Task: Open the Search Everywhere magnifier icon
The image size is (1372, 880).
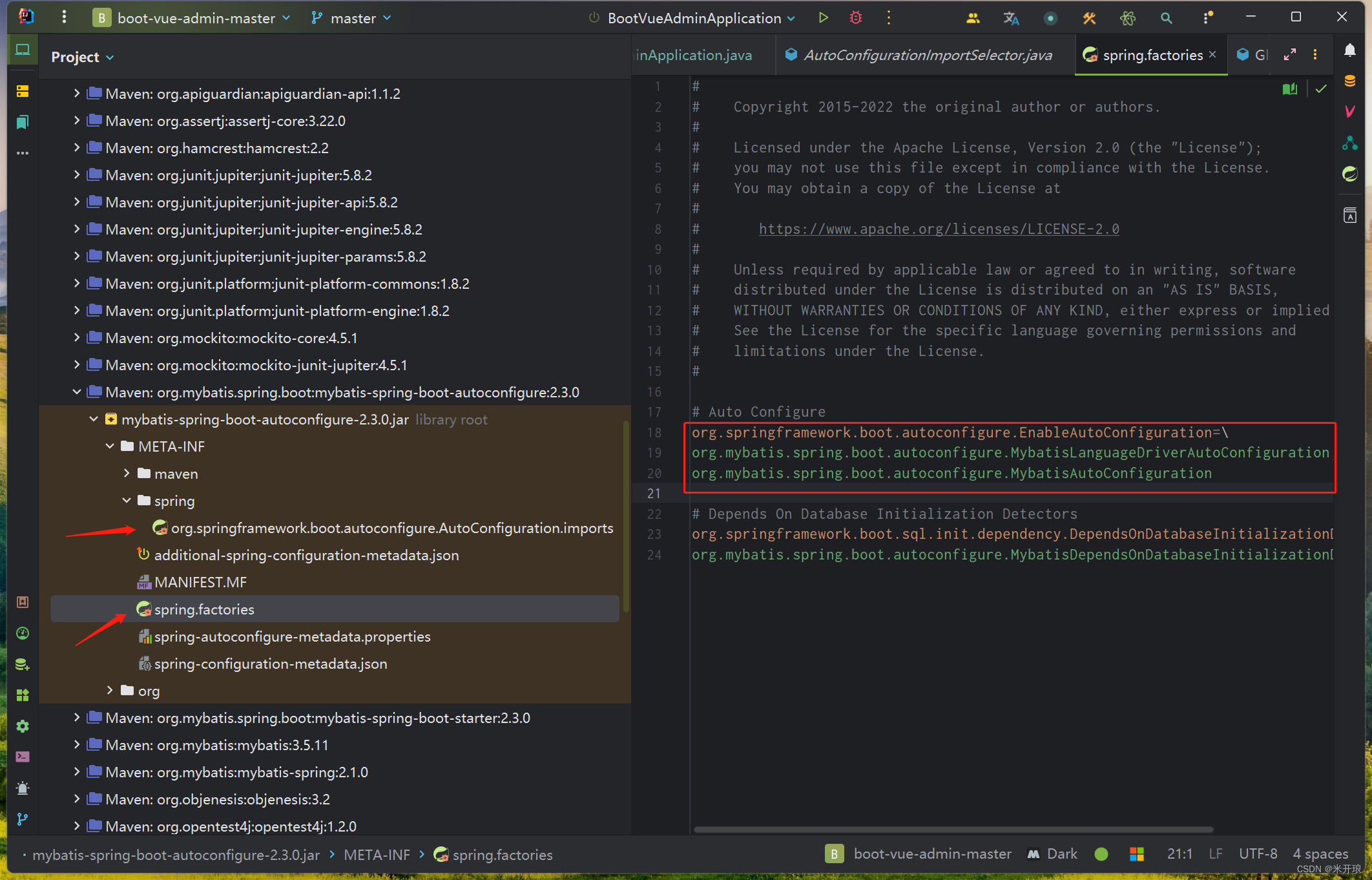Action: [1166, 18]
